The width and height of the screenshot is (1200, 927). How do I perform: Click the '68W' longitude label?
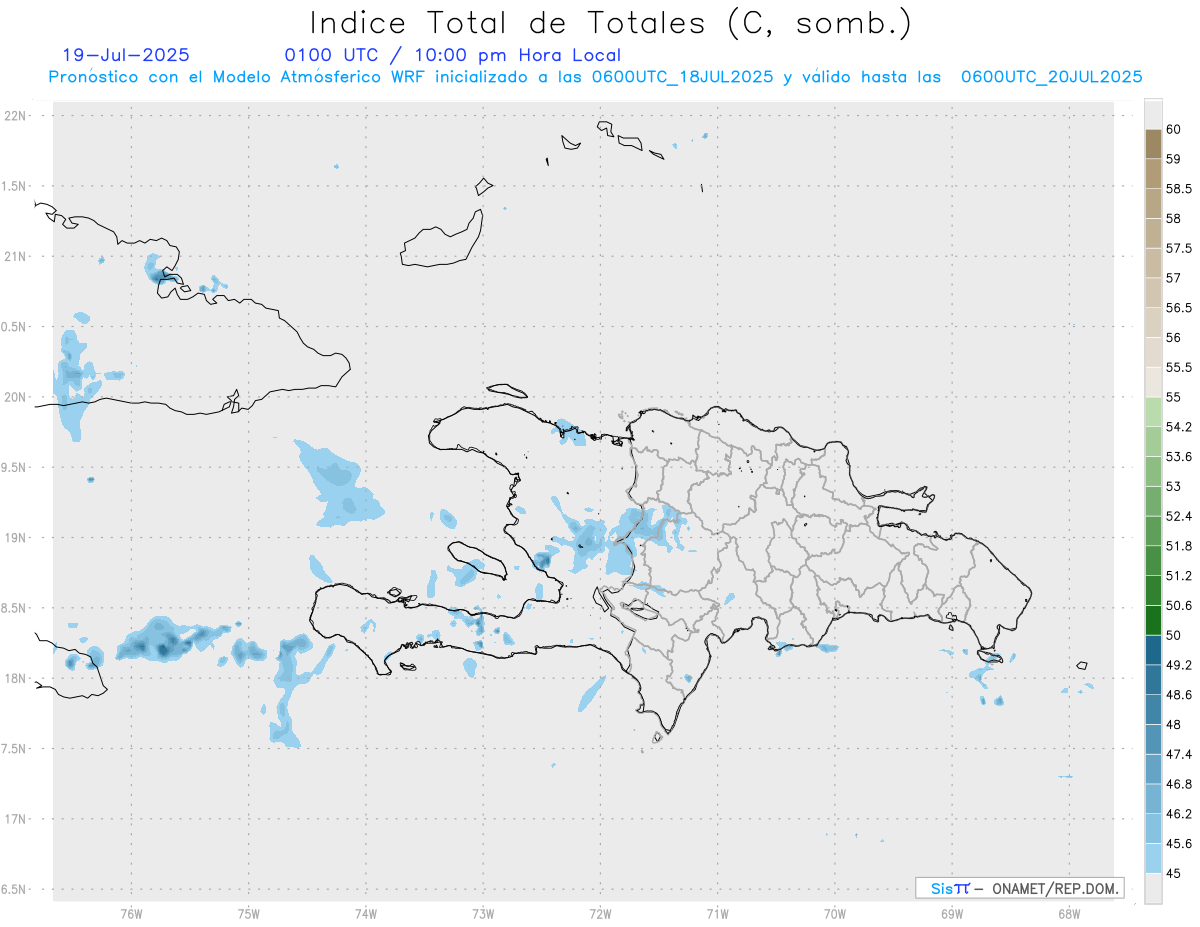(x=1069, y=913)
